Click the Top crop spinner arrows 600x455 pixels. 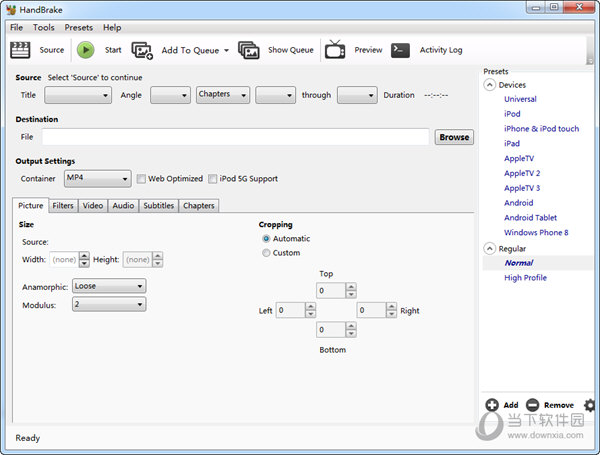tap(351, 290)
